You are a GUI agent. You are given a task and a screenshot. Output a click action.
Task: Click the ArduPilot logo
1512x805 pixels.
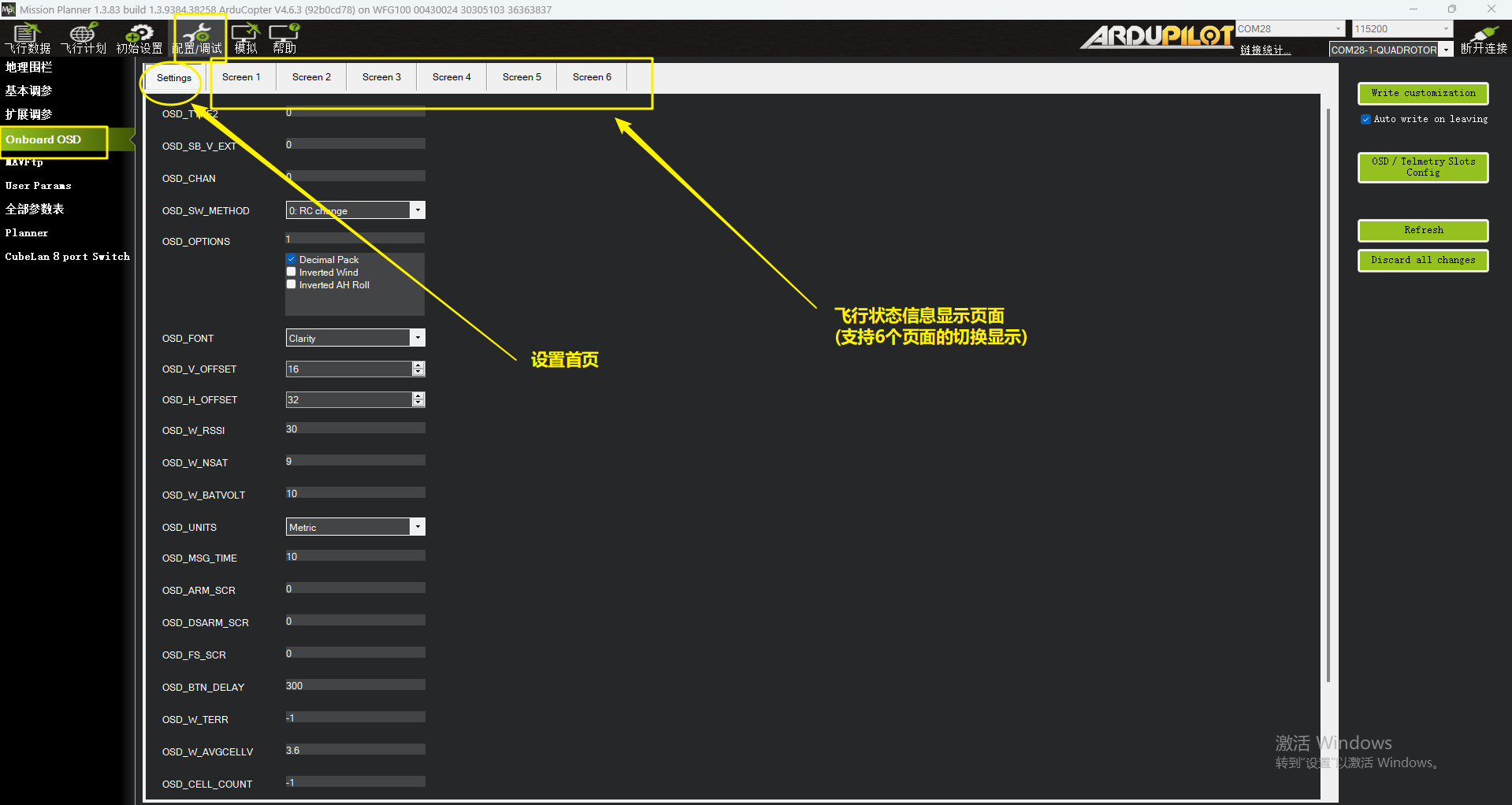[x=1157, y=36]
